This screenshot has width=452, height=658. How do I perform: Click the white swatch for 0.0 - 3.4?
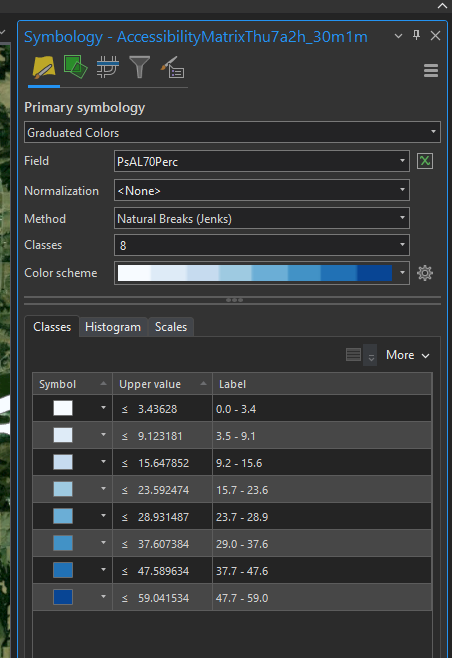63,408
